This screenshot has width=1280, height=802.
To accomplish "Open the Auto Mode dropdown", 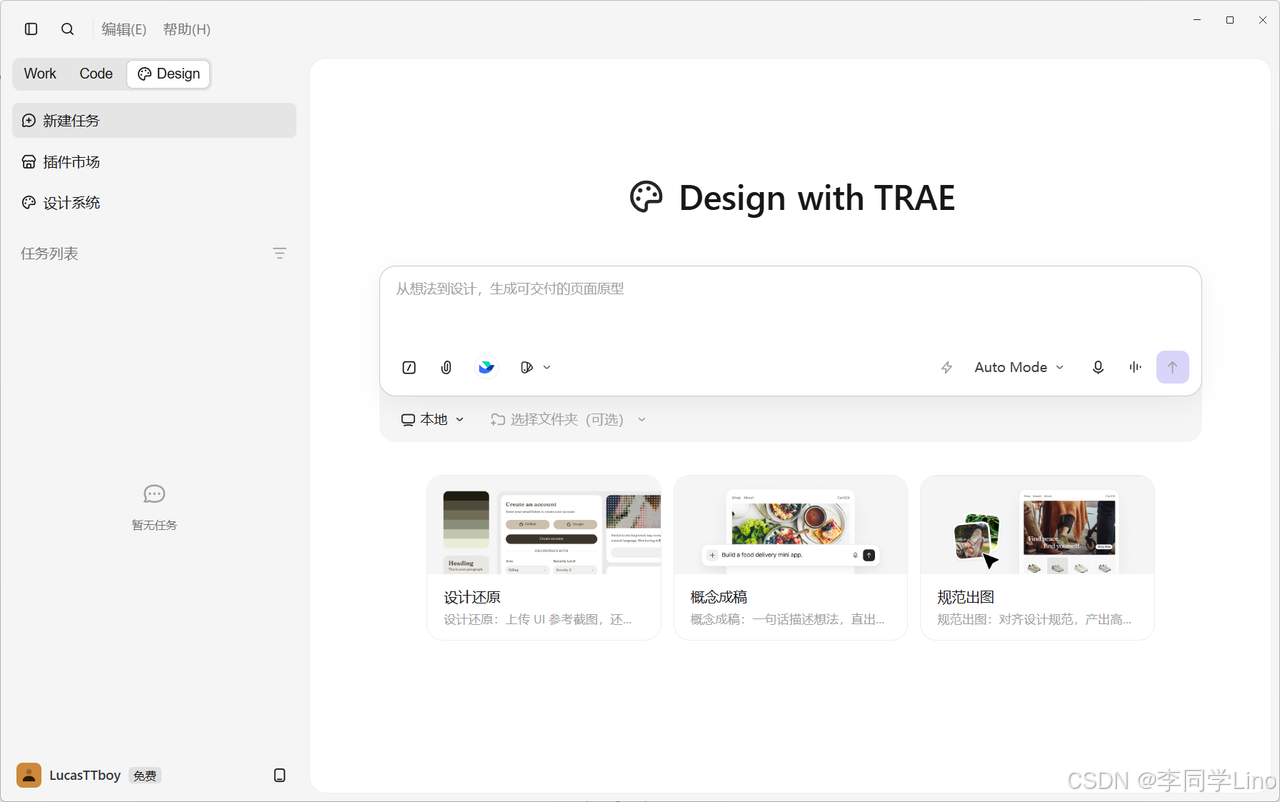I will click(x=1019, y=367).
